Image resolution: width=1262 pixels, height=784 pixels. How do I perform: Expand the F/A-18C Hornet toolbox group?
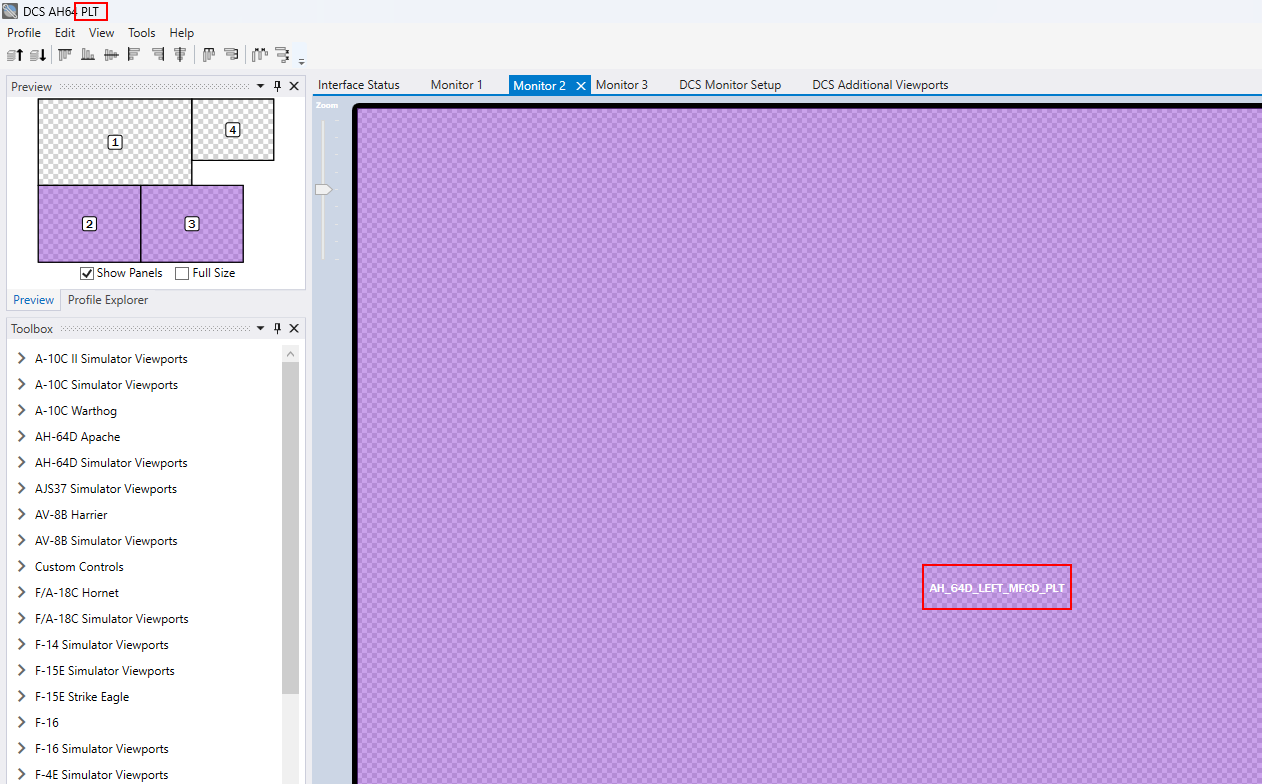click(x=21, y=592)
